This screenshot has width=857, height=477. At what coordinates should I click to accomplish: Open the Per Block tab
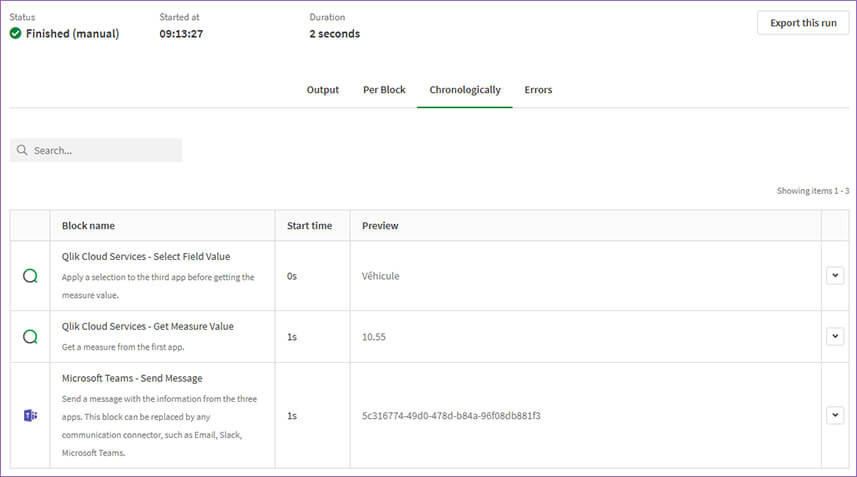pyautogui.click(x=384, y=90)
